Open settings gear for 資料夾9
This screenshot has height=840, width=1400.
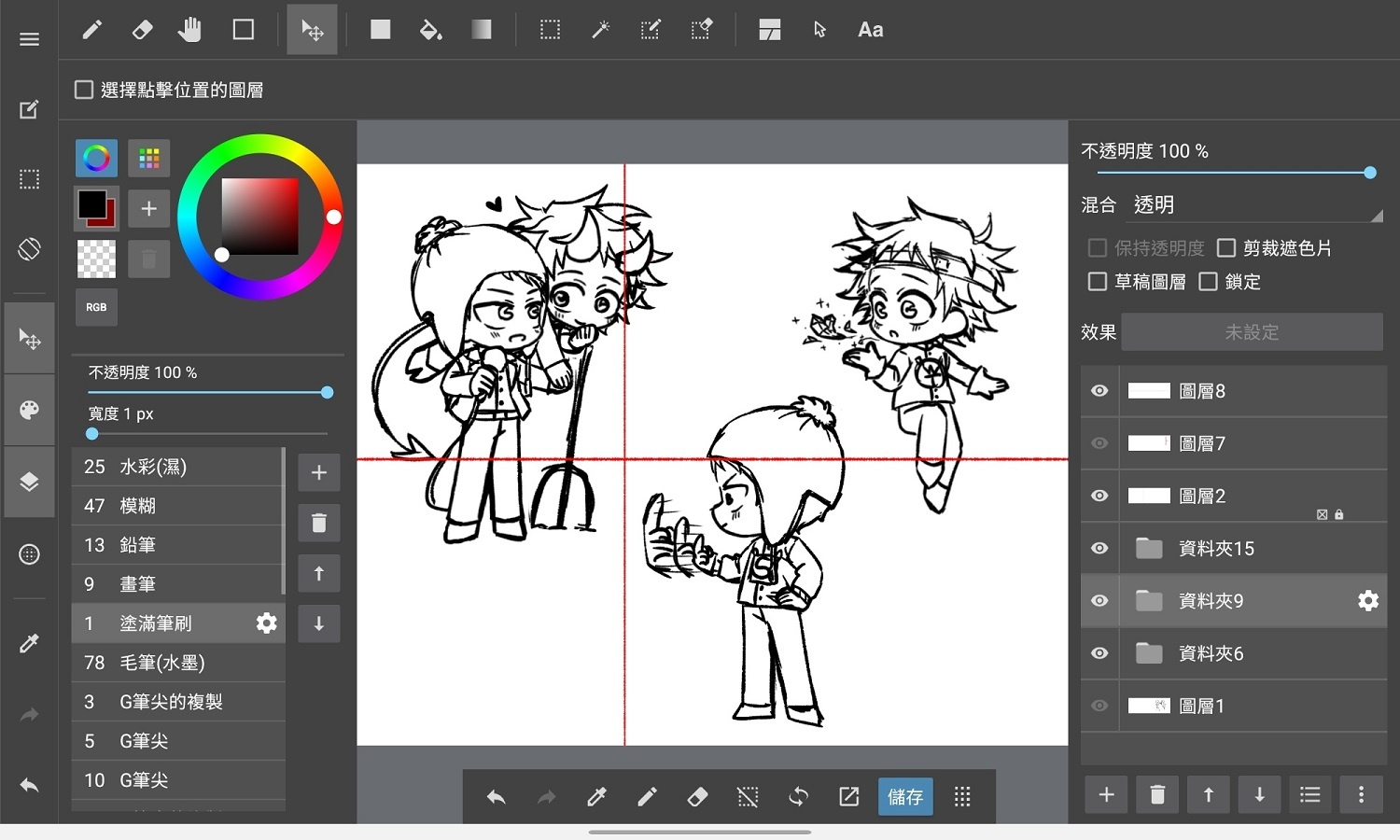[1367, 600]
